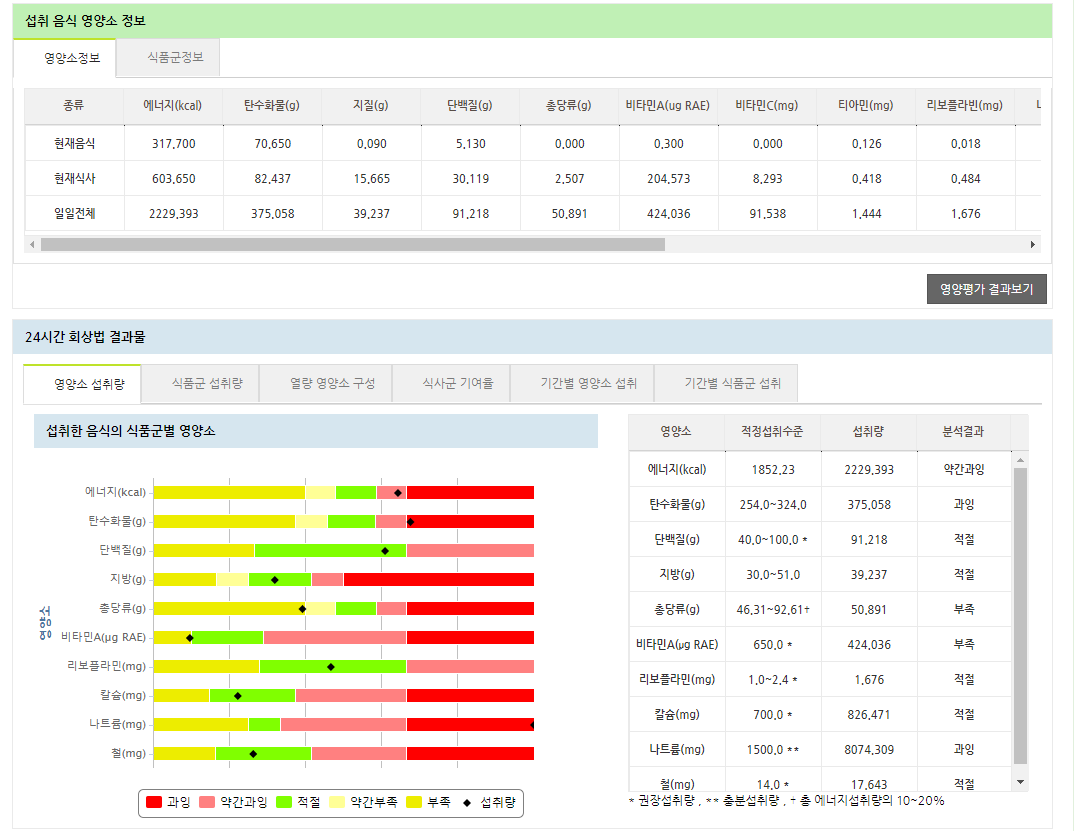Click the 일일전체 row label

click(74, 213)
